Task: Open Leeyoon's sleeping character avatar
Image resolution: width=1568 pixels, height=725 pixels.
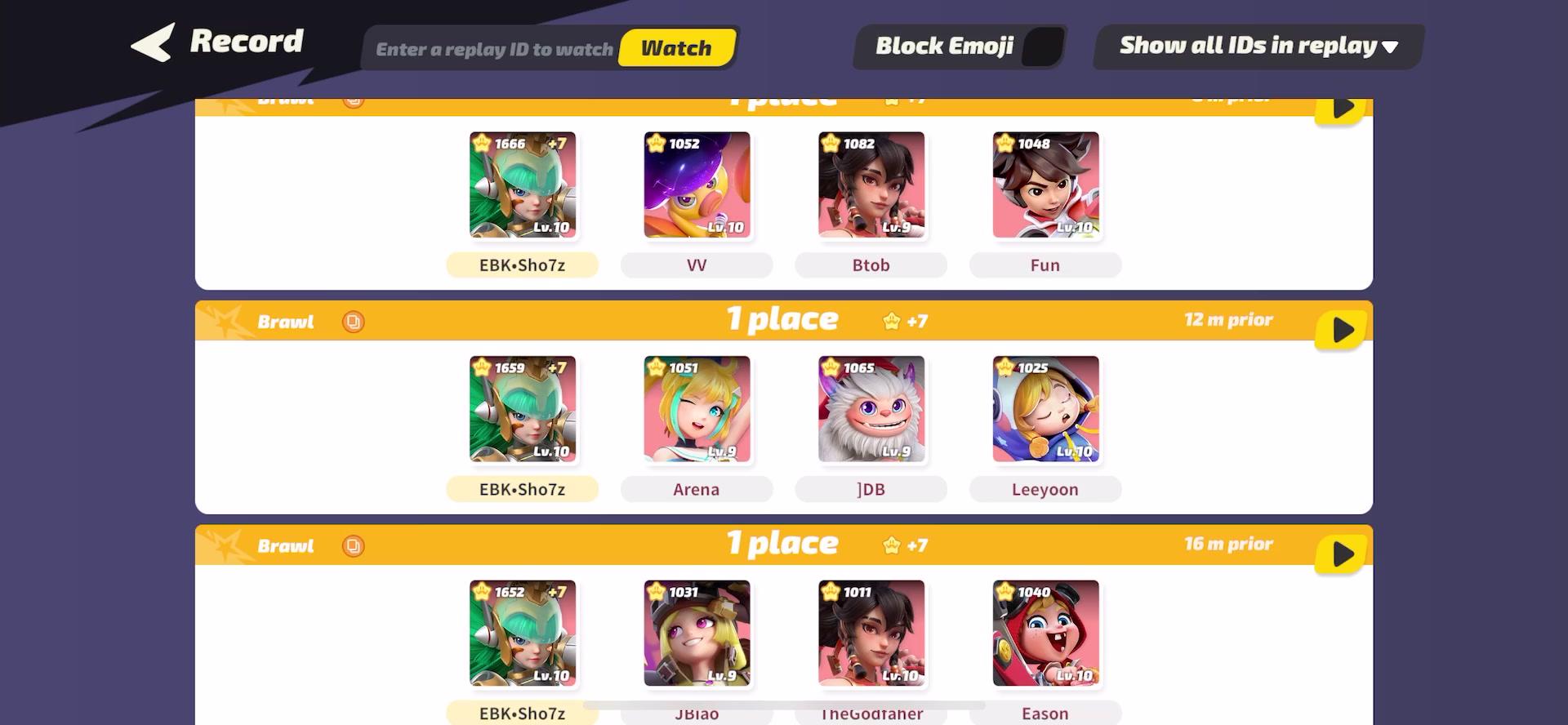Action: (1045, 409)
